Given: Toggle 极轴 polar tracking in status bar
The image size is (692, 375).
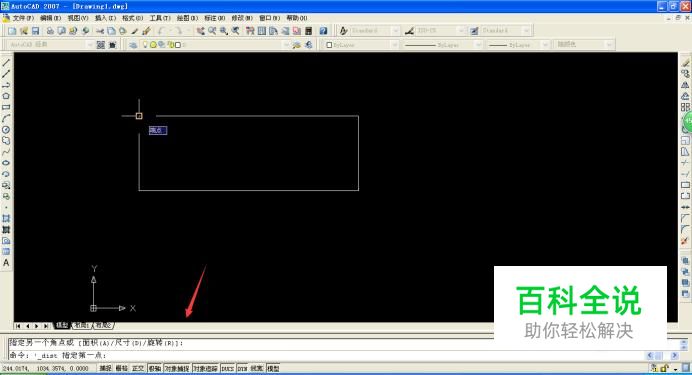Looking at the screenshot, I should point(154,368).
